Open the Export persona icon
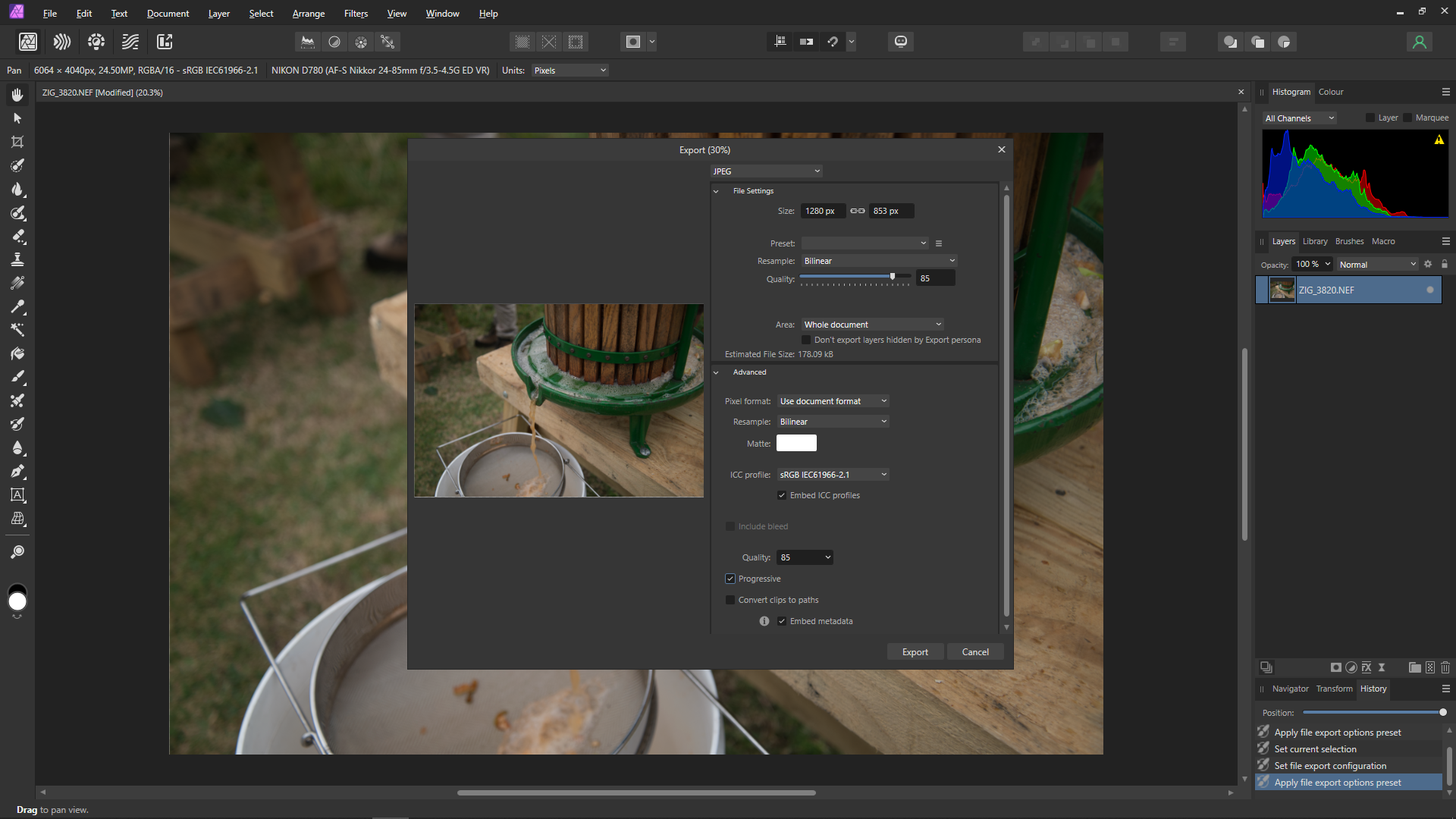The height and width of the screenshot is (819, 1456). click(165, 42)
